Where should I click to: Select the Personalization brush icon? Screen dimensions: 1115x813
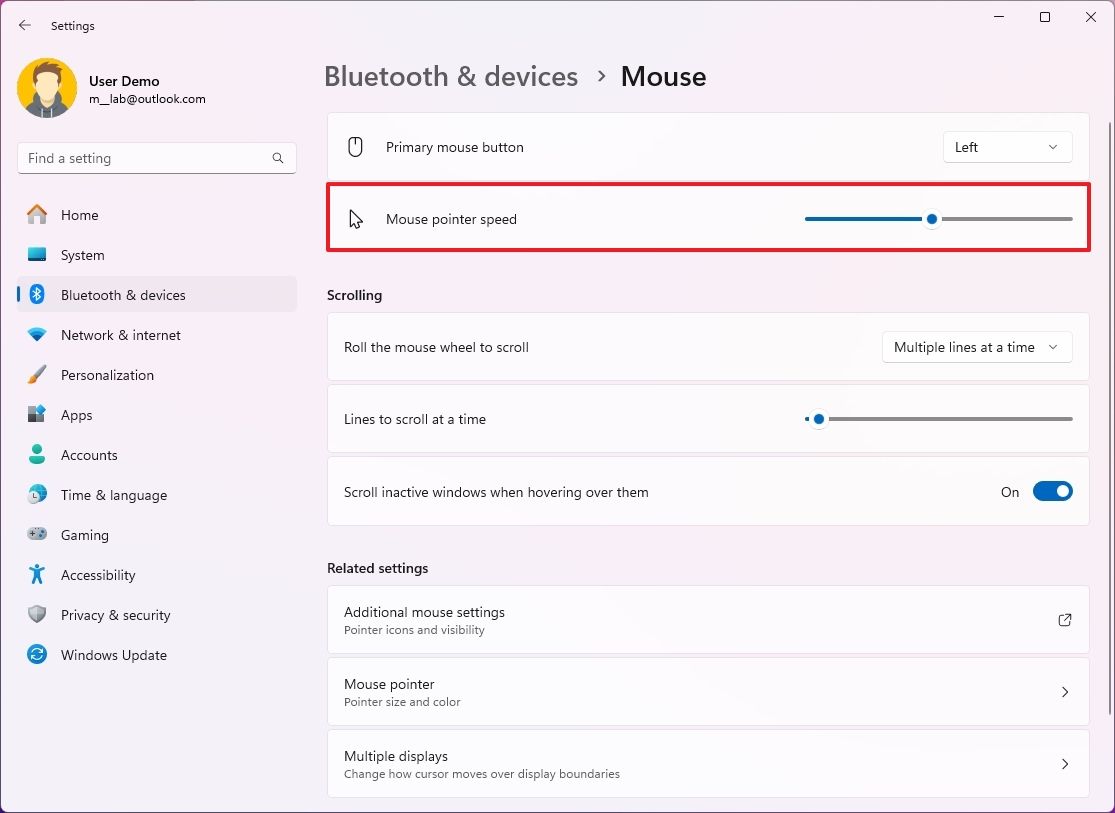click(38, 375)
